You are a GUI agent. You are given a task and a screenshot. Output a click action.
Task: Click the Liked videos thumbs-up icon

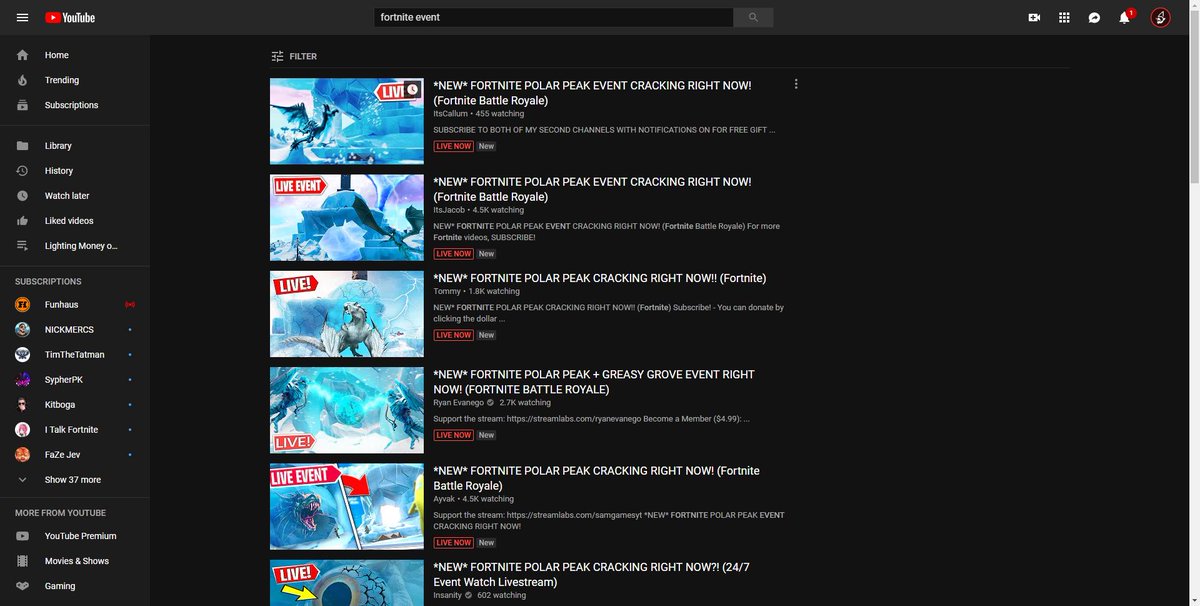coord(22,221)
